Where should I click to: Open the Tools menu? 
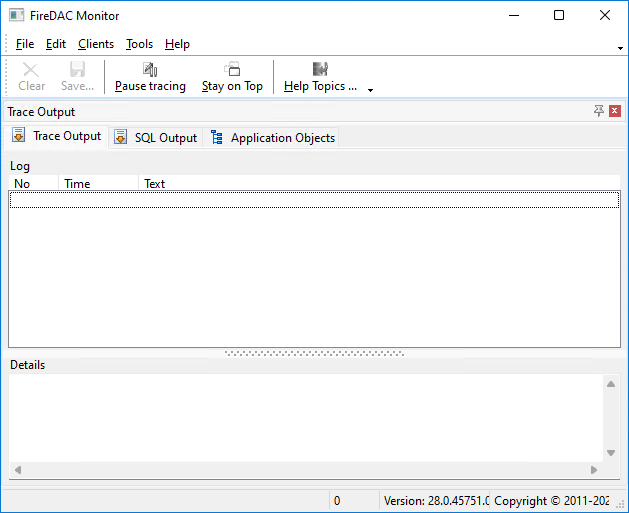[x=139, y=44]
